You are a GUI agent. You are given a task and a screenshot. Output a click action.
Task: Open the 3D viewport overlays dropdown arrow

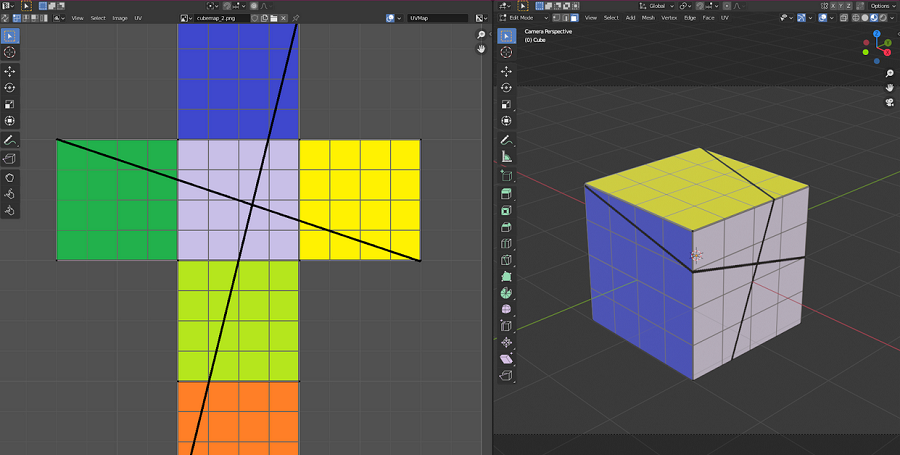coord(831,18)
